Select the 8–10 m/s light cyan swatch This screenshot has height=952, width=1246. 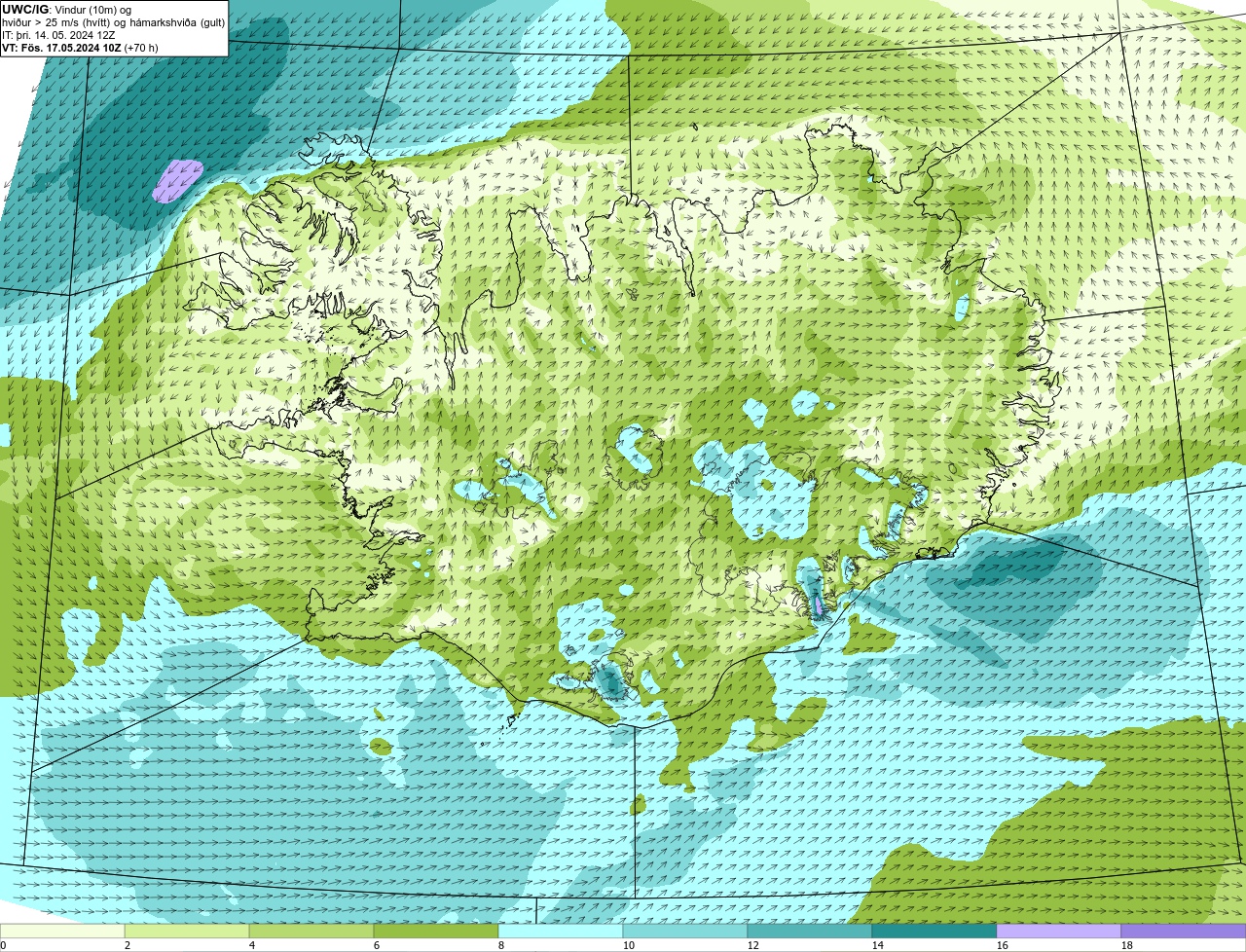561,932
